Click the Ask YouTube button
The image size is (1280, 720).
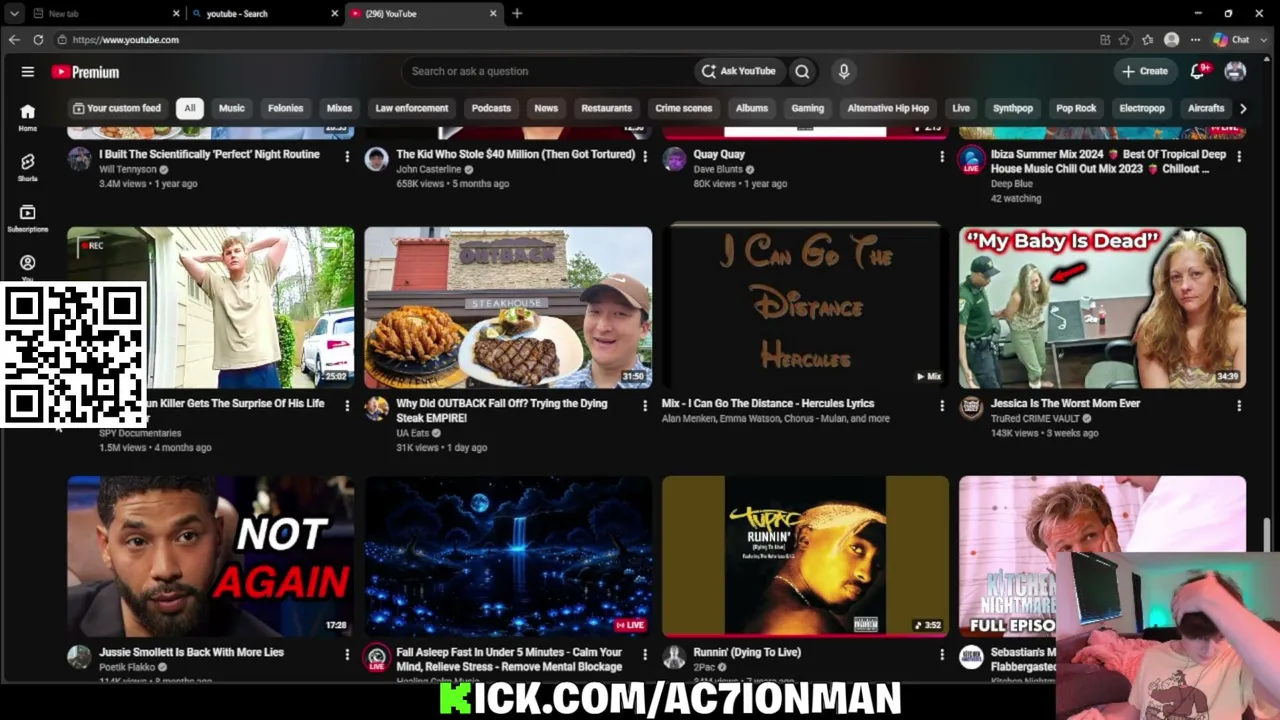[x=738, y=71]
